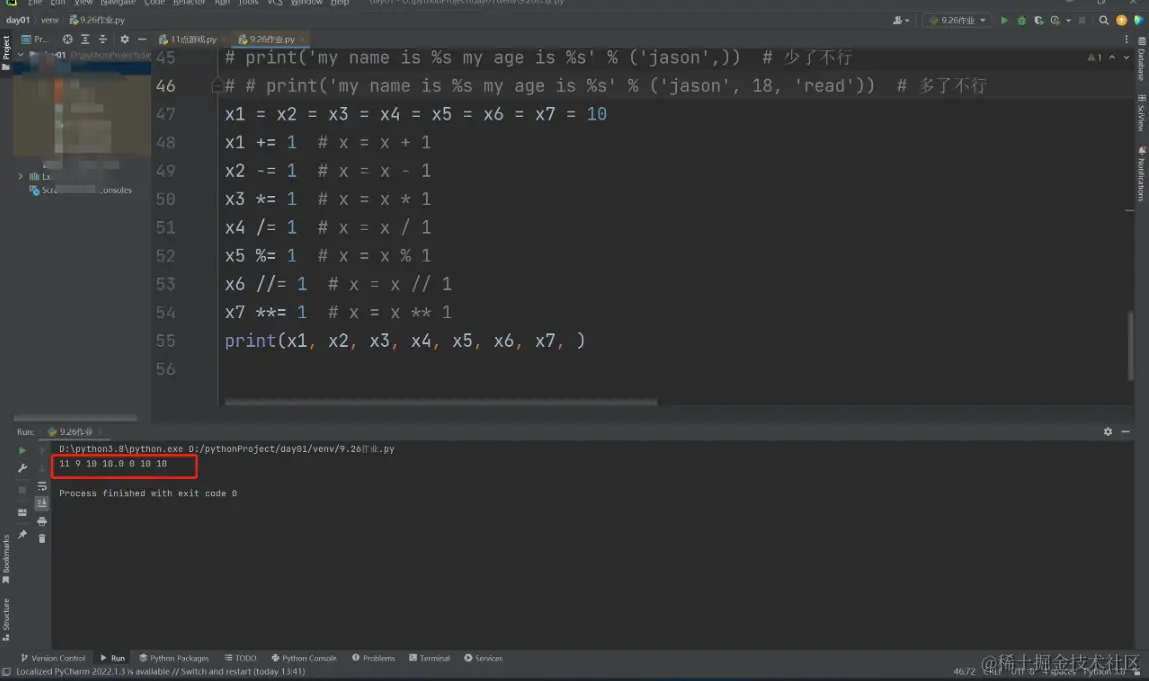Open the Services tool window
The height and width of the screenshot is (681, 1149).
pos(484,658)
